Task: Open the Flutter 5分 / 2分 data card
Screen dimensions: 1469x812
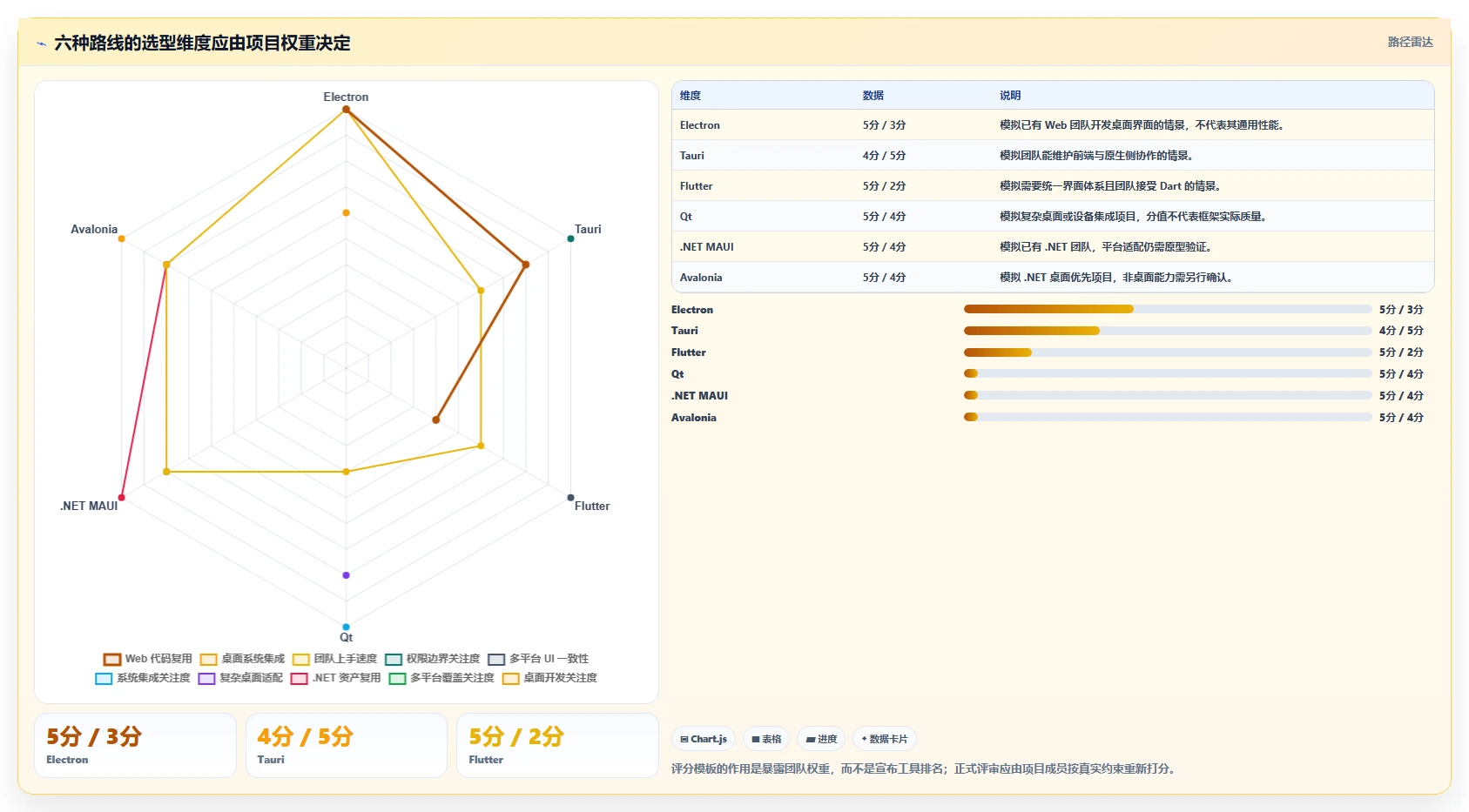Action: coord(557,745)
